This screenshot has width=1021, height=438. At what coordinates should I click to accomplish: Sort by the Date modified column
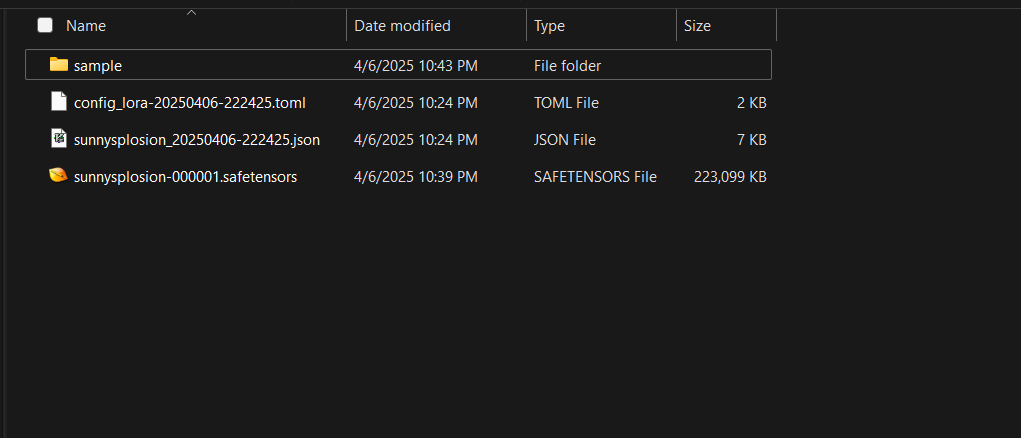pyautogui.click(x=402, y=26)
